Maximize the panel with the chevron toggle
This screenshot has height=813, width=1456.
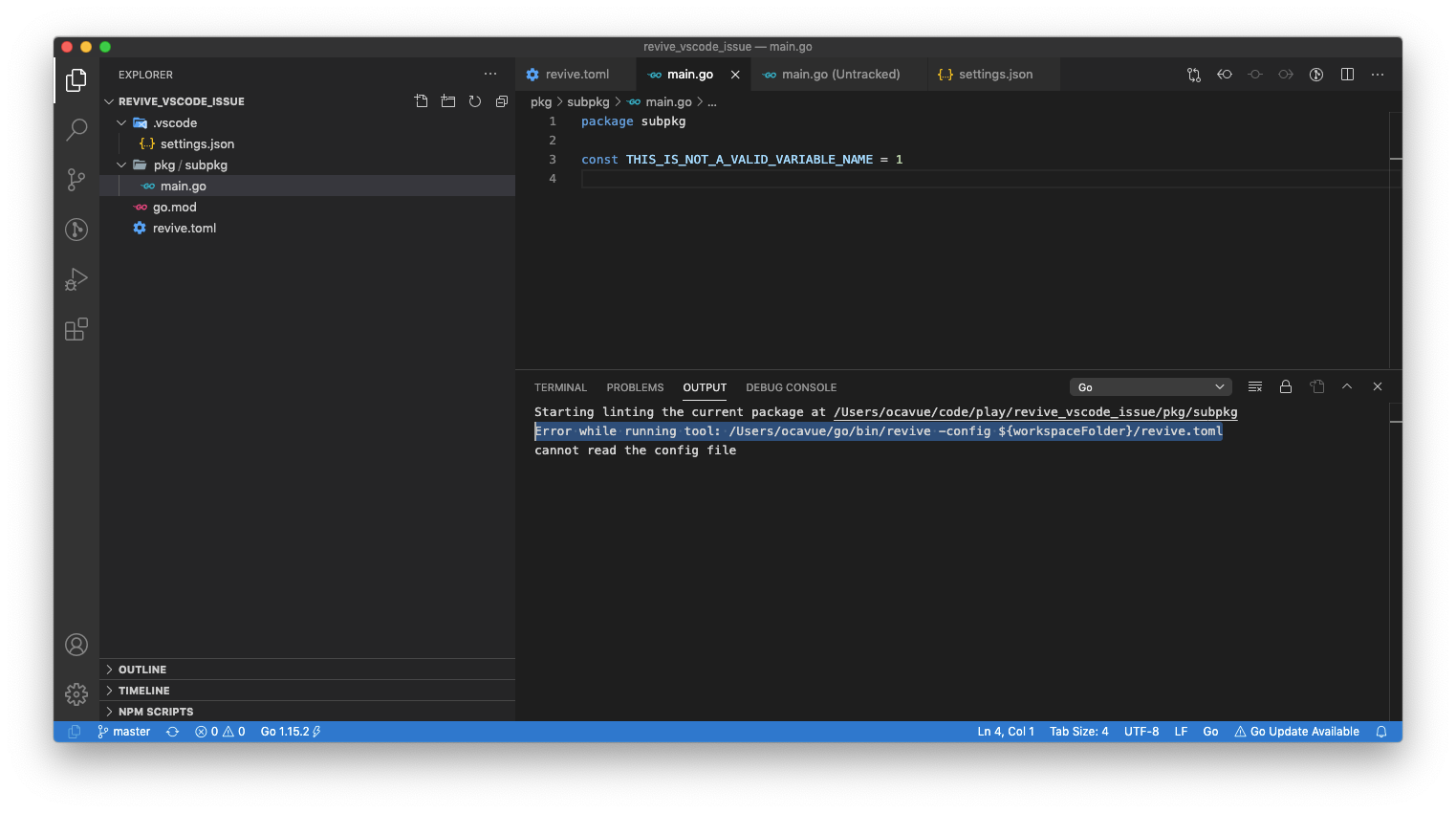click(x=1347, y=386)
